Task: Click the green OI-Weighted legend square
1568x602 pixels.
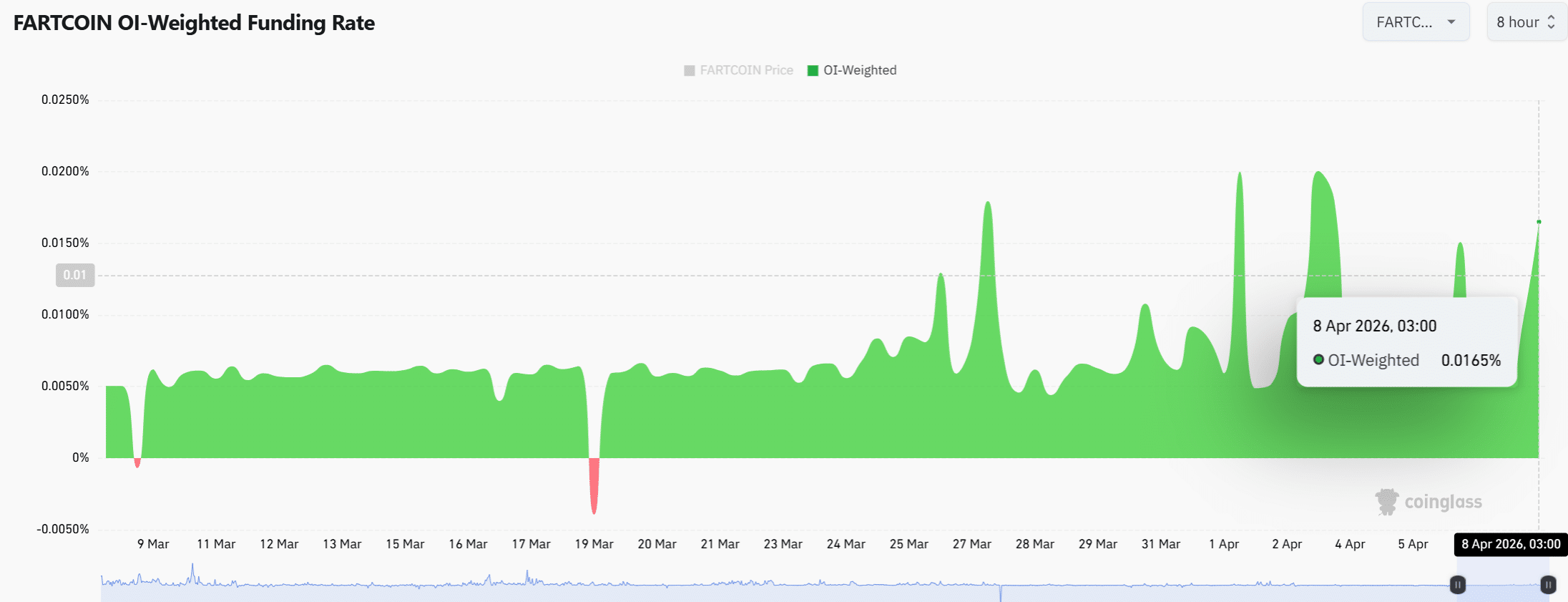Action: pos(813,70)
